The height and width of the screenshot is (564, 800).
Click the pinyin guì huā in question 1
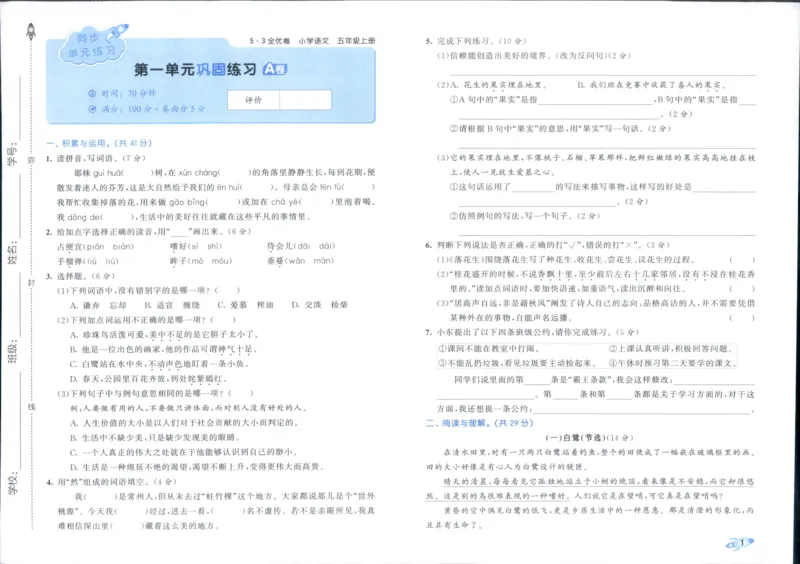109,173
